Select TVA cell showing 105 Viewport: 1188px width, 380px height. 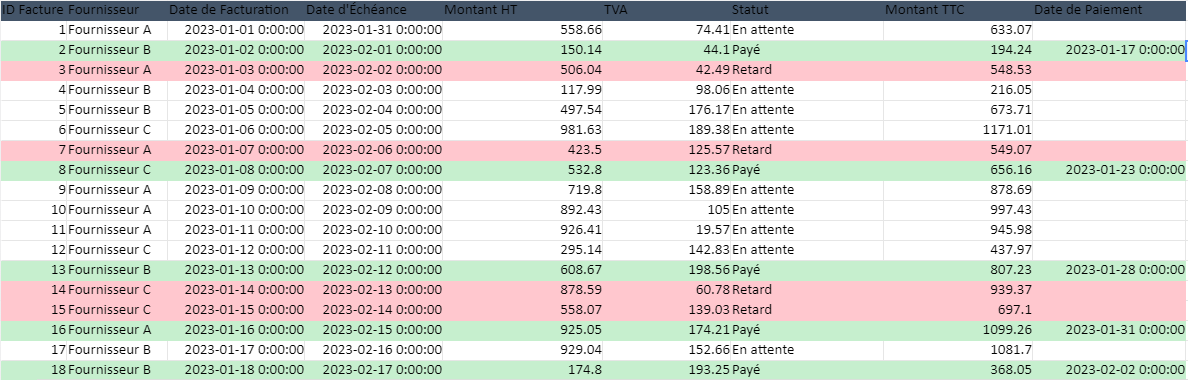coord(667,210)
